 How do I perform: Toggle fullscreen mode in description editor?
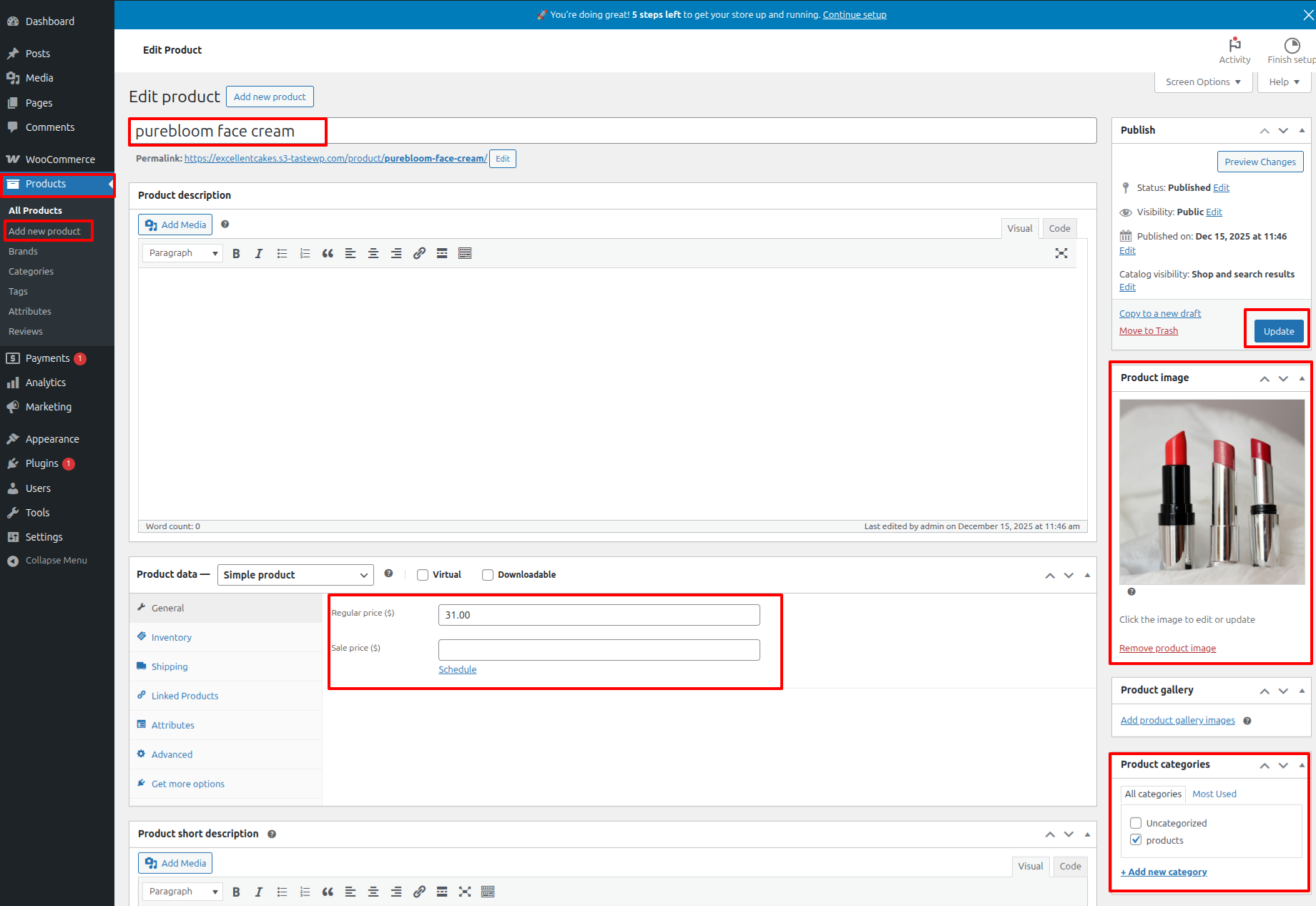click(1061, 253)
